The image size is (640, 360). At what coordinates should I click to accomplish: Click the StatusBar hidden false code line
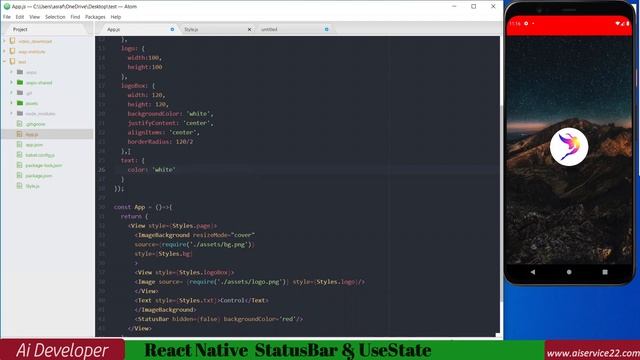coord(219,319)
